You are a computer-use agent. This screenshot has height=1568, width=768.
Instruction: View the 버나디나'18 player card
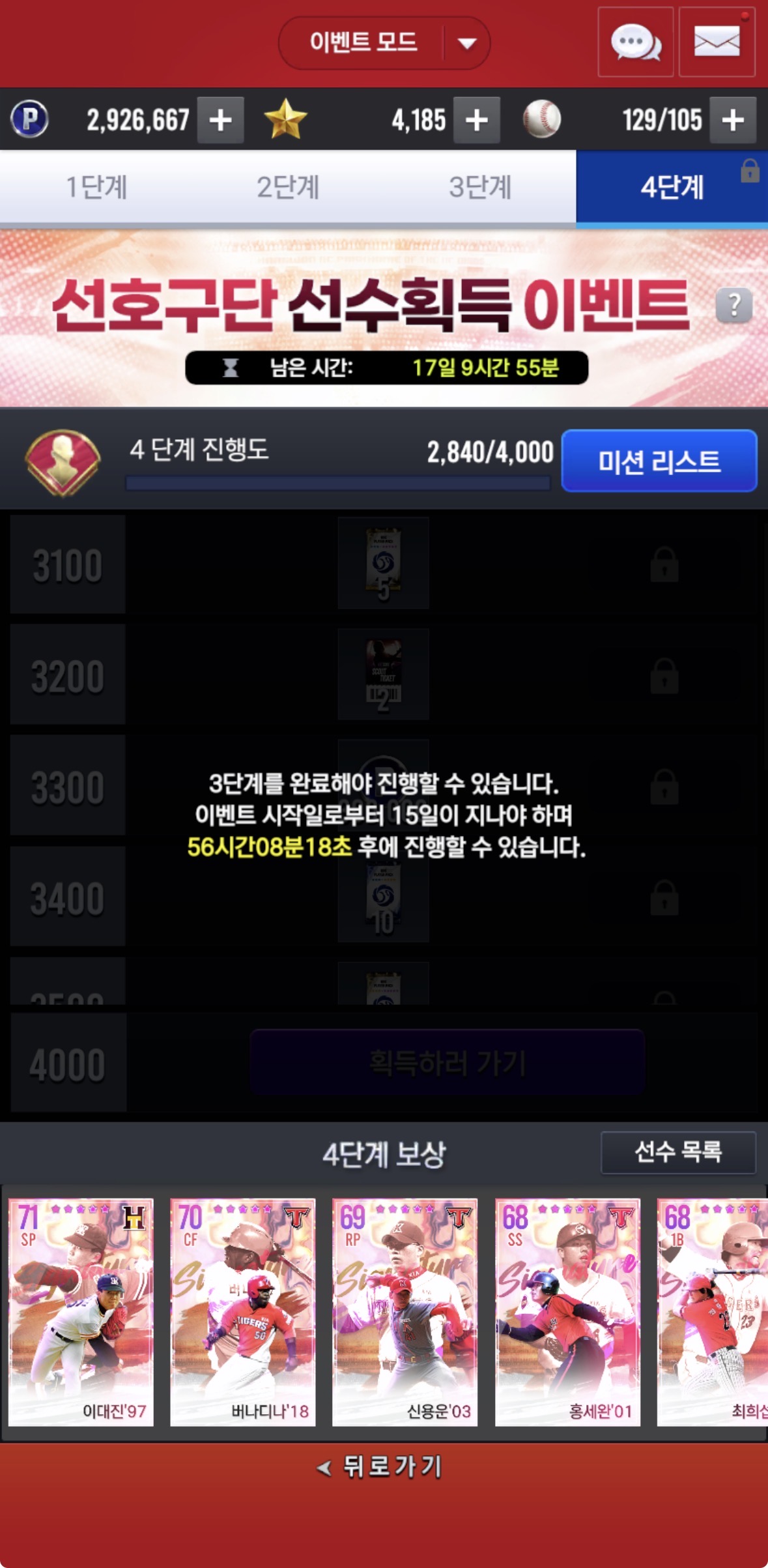pyautogui.click(x=243, y=1312)
